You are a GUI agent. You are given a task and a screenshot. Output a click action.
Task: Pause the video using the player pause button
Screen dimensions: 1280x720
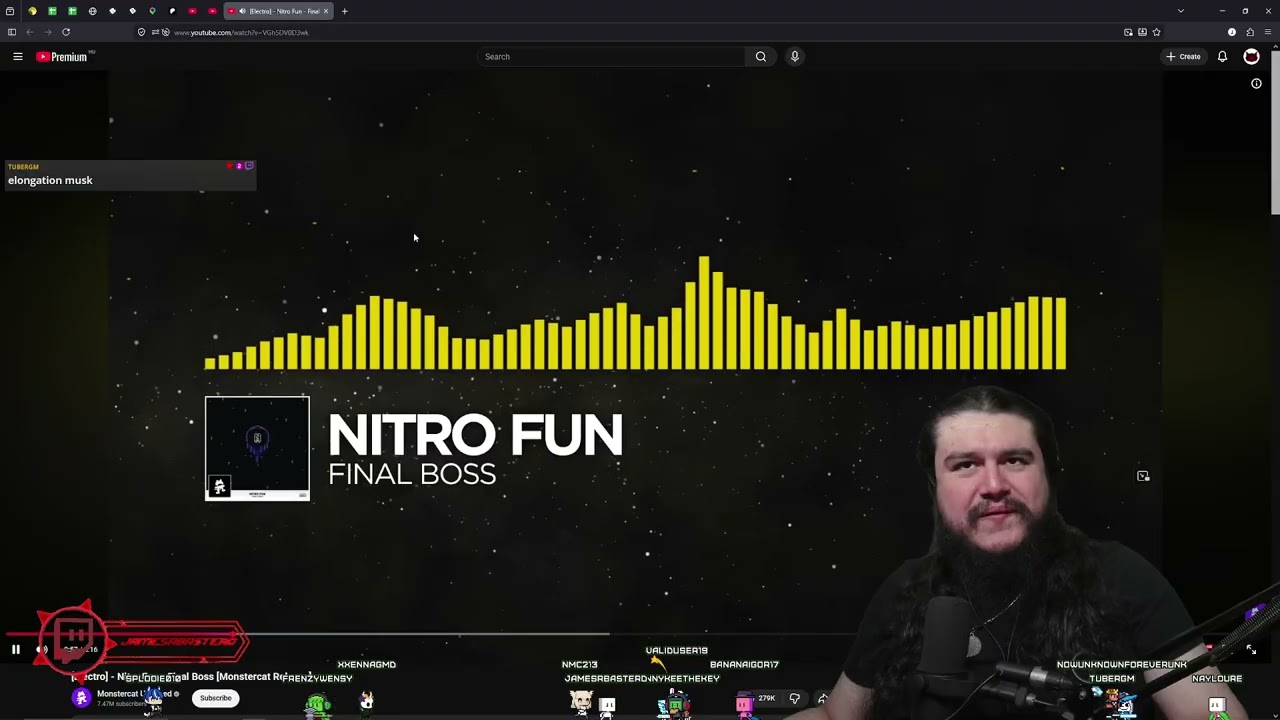pyautogui.click(x=16, y=650)
